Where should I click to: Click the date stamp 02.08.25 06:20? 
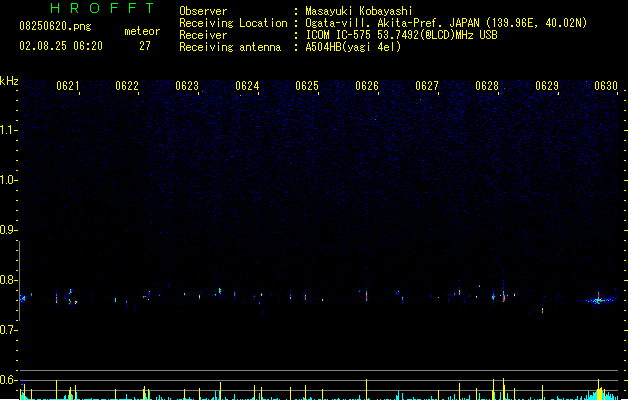[x=61, y=46]
